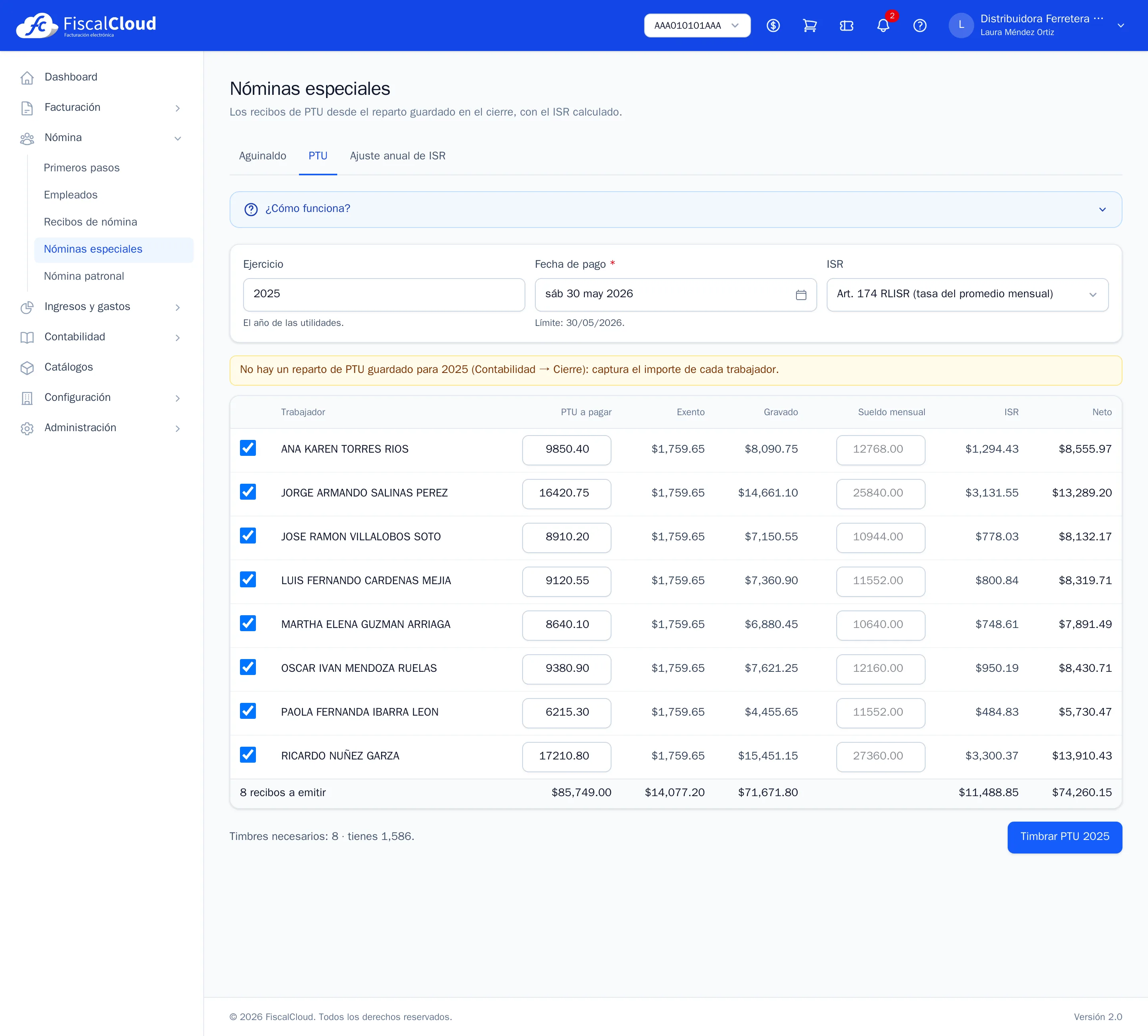Image resolution: width=1148 pixels, height=1036 pixels.
Task: Click the Timbrar PTU 2025 button
Action: coord(1064,837)
